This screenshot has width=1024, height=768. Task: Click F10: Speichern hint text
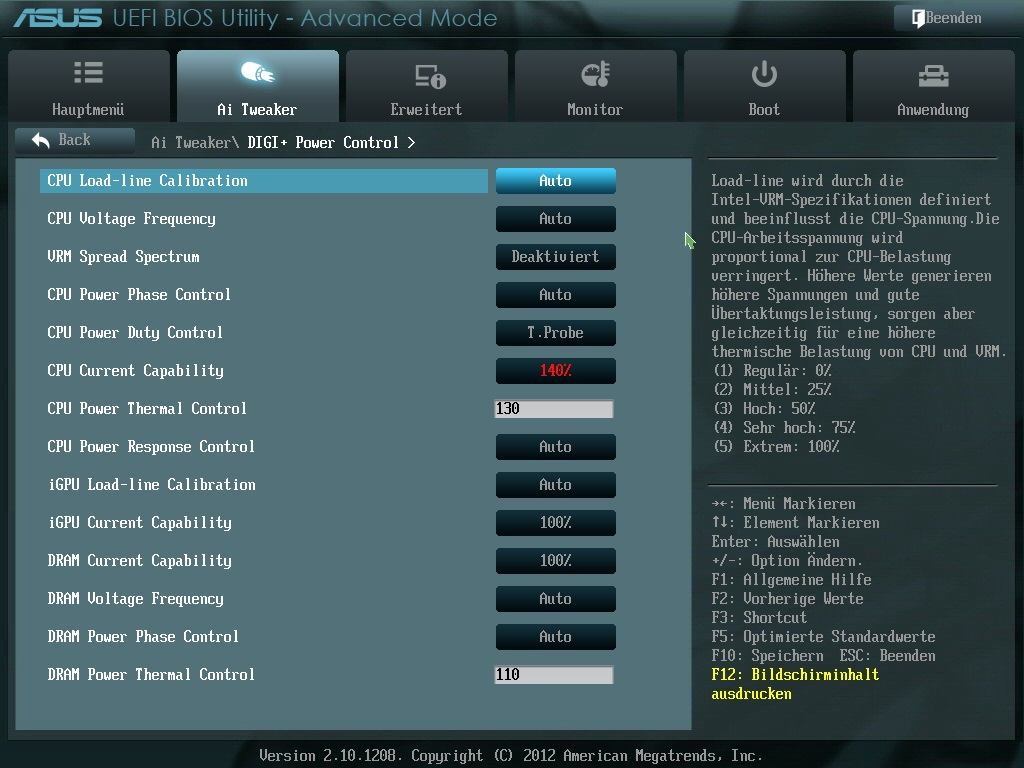pyautogui.click(x=767, y=656)
